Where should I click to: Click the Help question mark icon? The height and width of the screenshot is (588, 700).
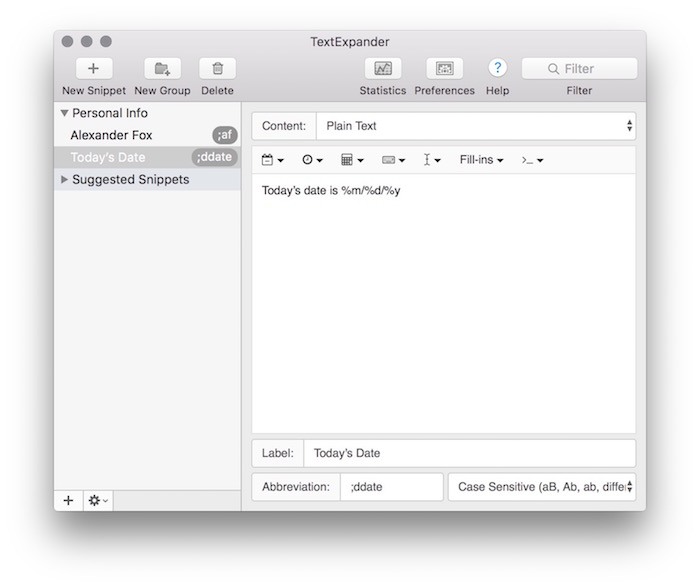(497, 68)
